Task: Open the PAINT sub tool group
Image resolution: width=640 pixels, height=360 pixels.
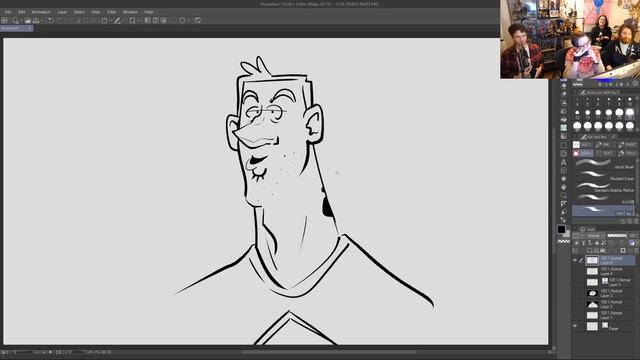Action: (627, 145)
